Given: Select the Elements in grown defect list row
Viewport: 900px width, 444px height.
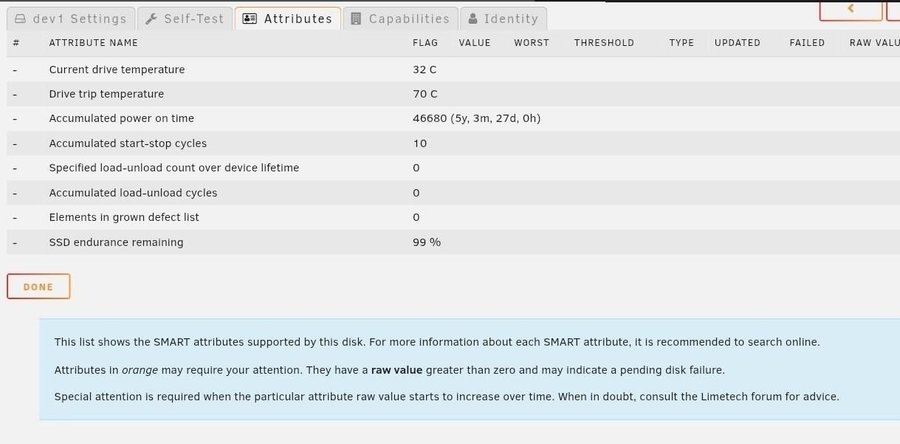Looking at the screenshot, I should coord(453,217).
